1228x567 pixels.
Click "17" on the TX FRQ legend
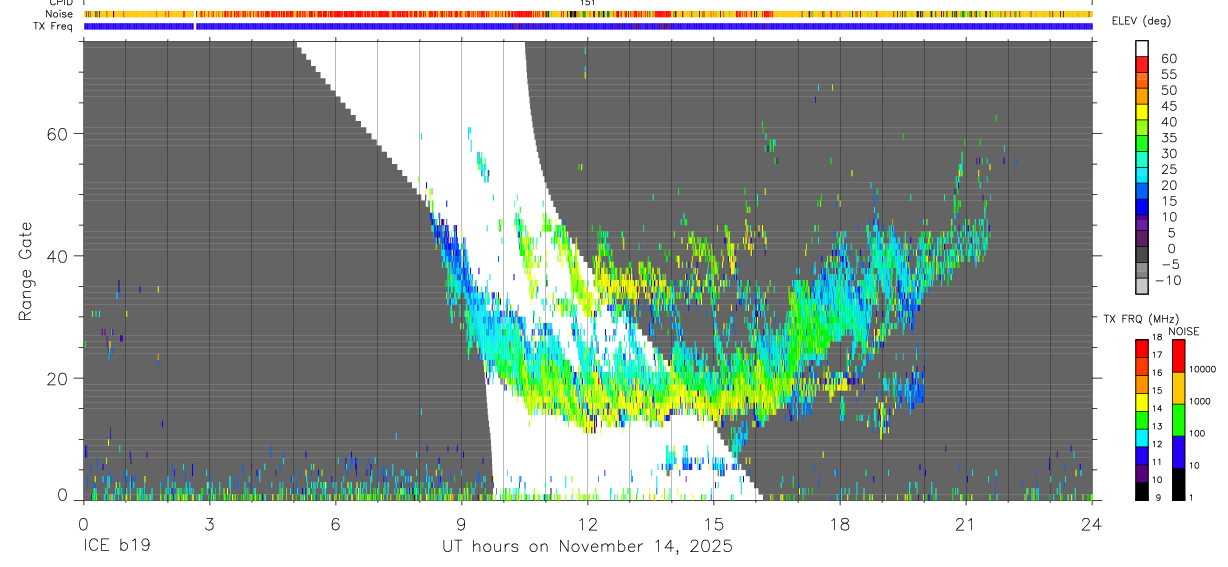click(x=1157, y=355)
